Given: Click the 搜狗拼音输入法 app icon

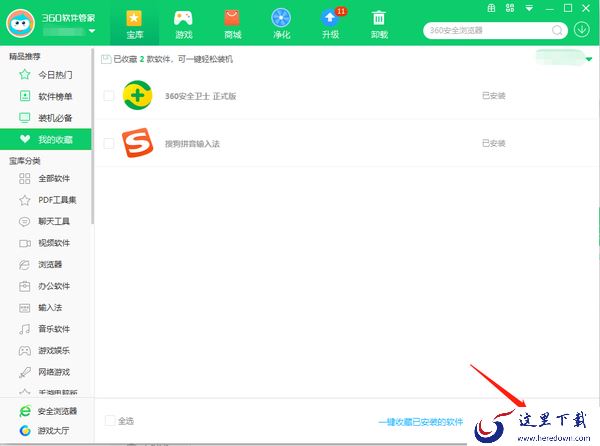Looking at the screenshot, I should click(x=137, y=143).
